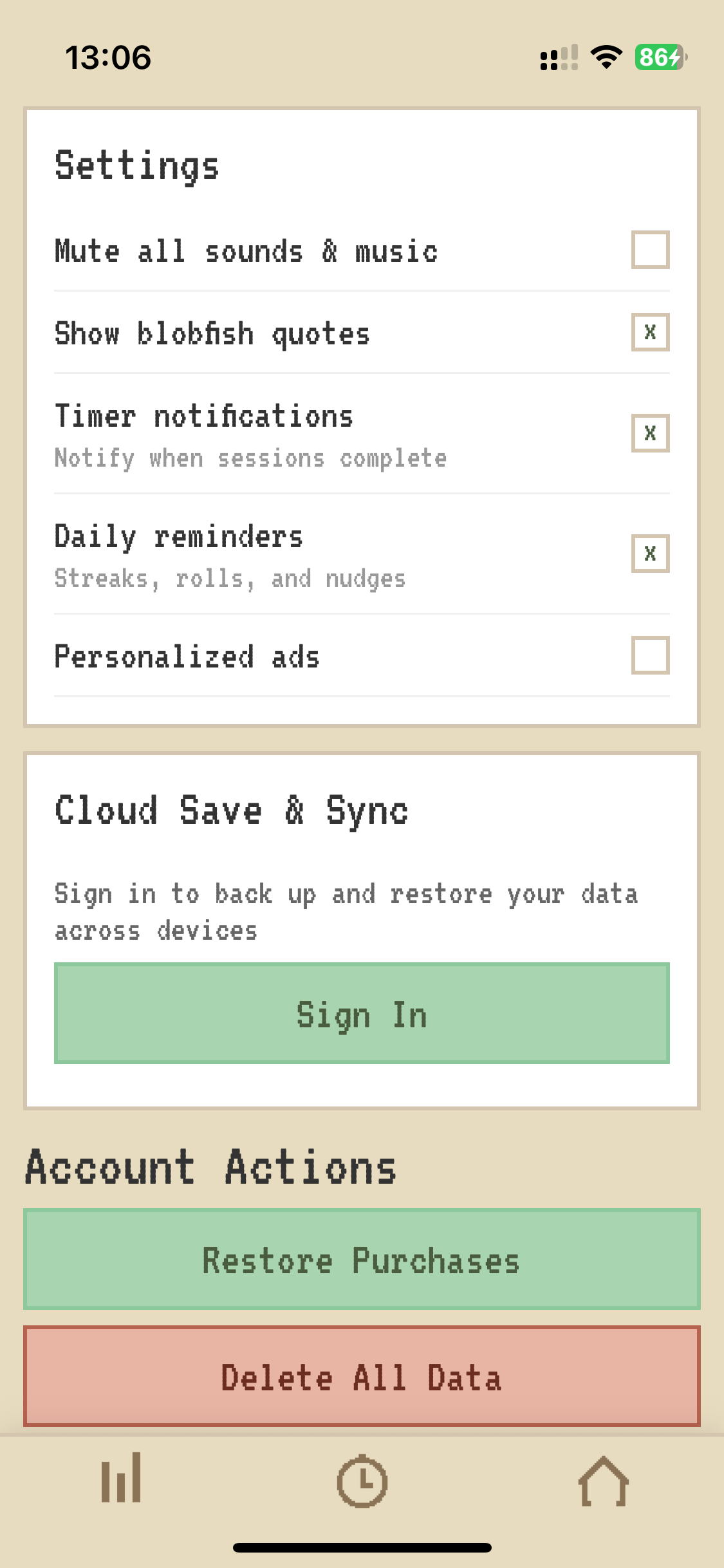Tap the Daily reminders label text
Viewport: 724px width, 1568px height.
tap(179, 536)
